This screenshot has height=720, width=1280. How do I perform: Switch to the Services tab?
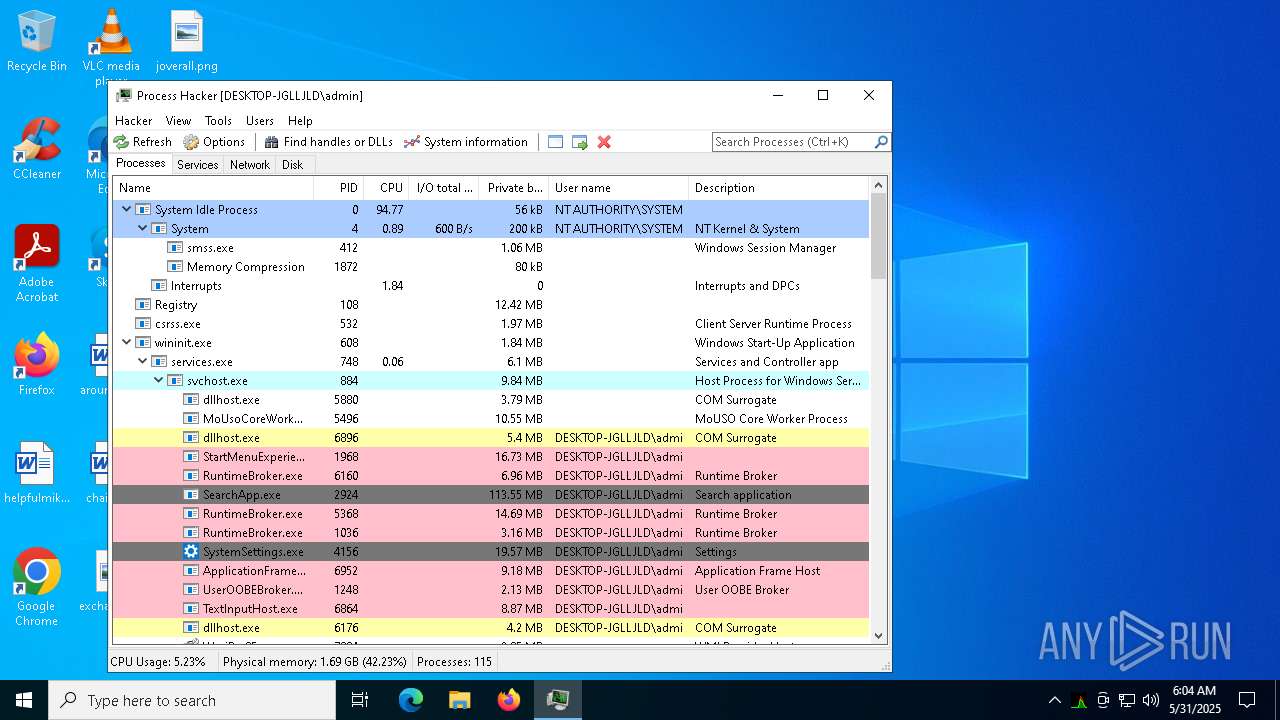(198, 165)
